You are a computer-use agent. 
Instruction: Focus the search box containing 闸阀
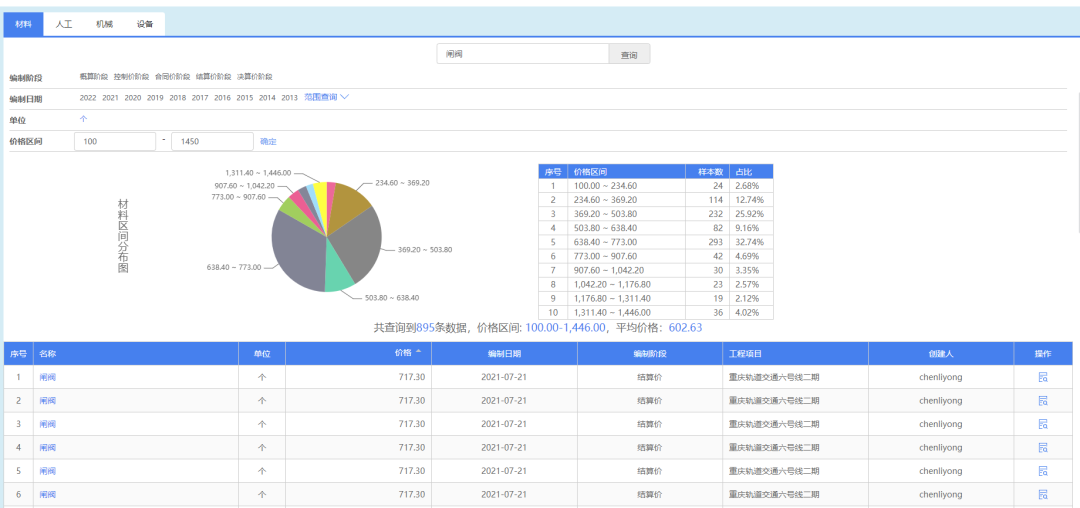[x=523, y=54]
